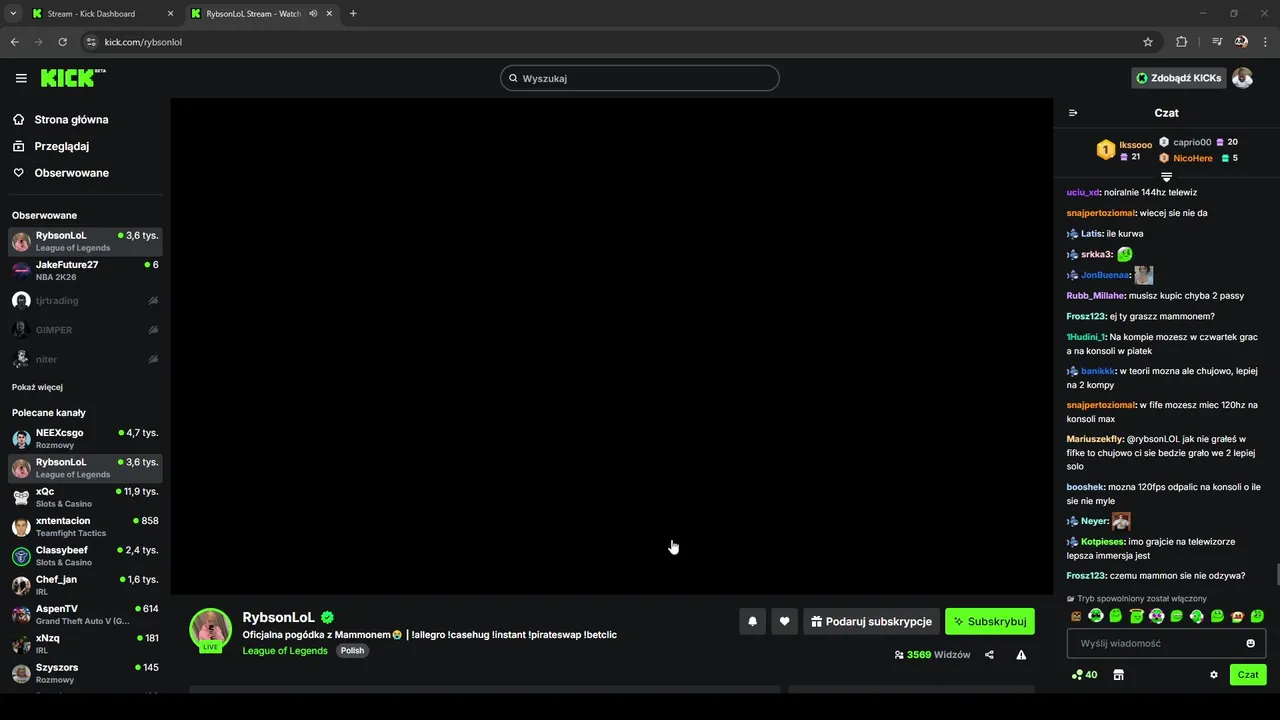This screenshot has height=720, width=1280.
Task: Click Podaruj subskrypcje gift button
Action: [x=871, y=621]
